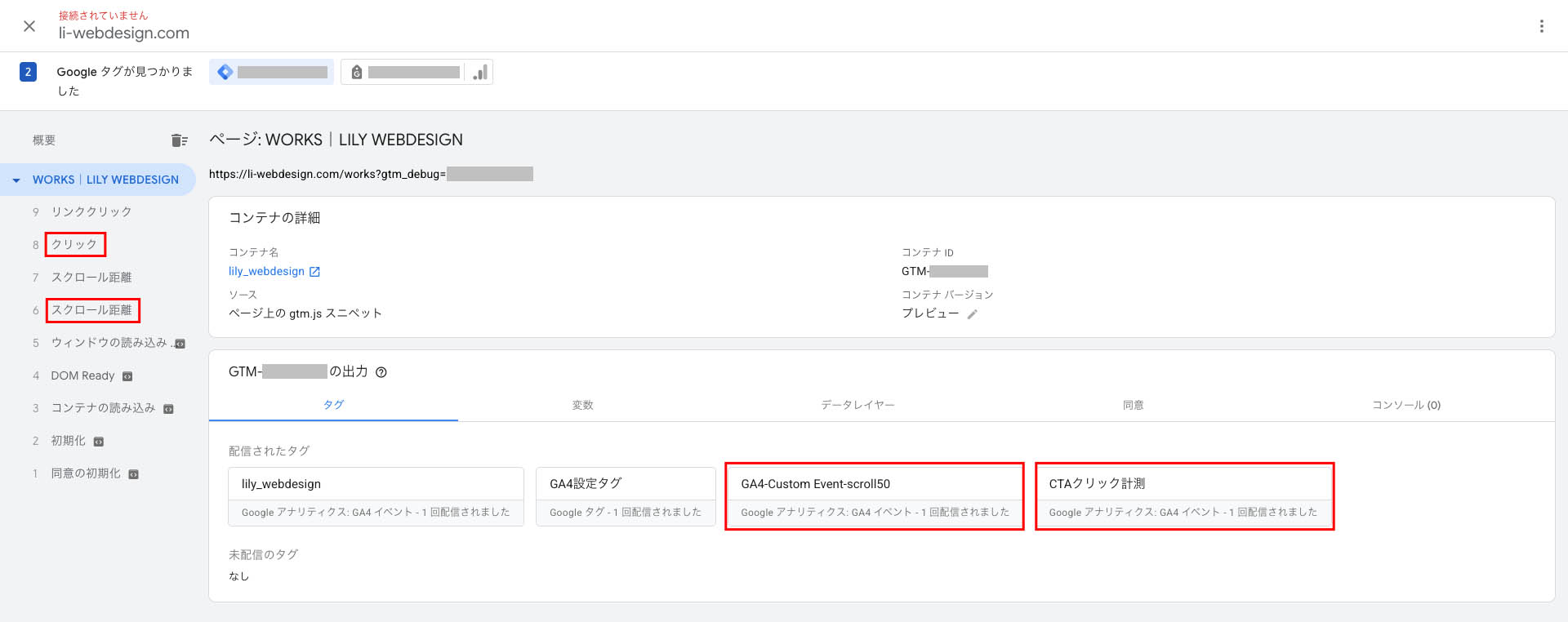Click the API icon beside ウィンドウの読み込み

coord(180,344)
